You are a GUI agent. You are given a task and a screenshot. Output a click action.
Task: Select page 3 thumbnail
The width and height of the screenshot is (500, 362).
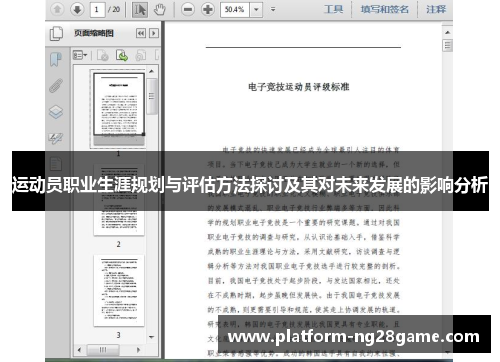[x=119, y=291]
